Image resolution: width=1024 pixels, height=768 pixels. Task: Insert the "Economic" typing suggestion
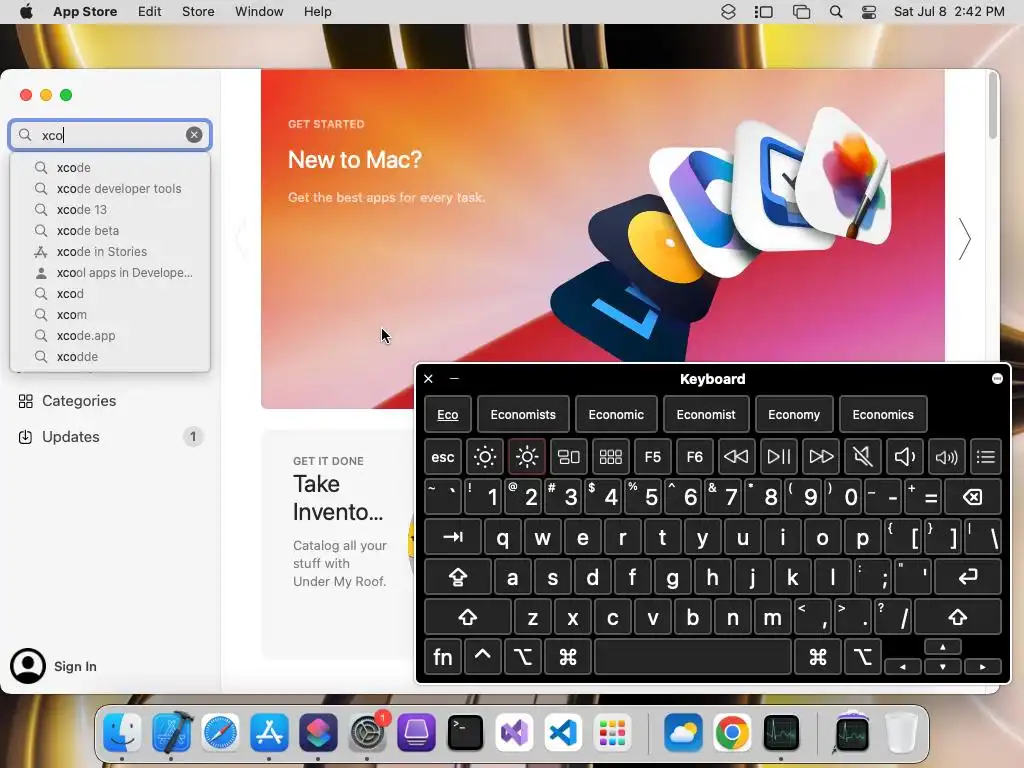[616, 415]
